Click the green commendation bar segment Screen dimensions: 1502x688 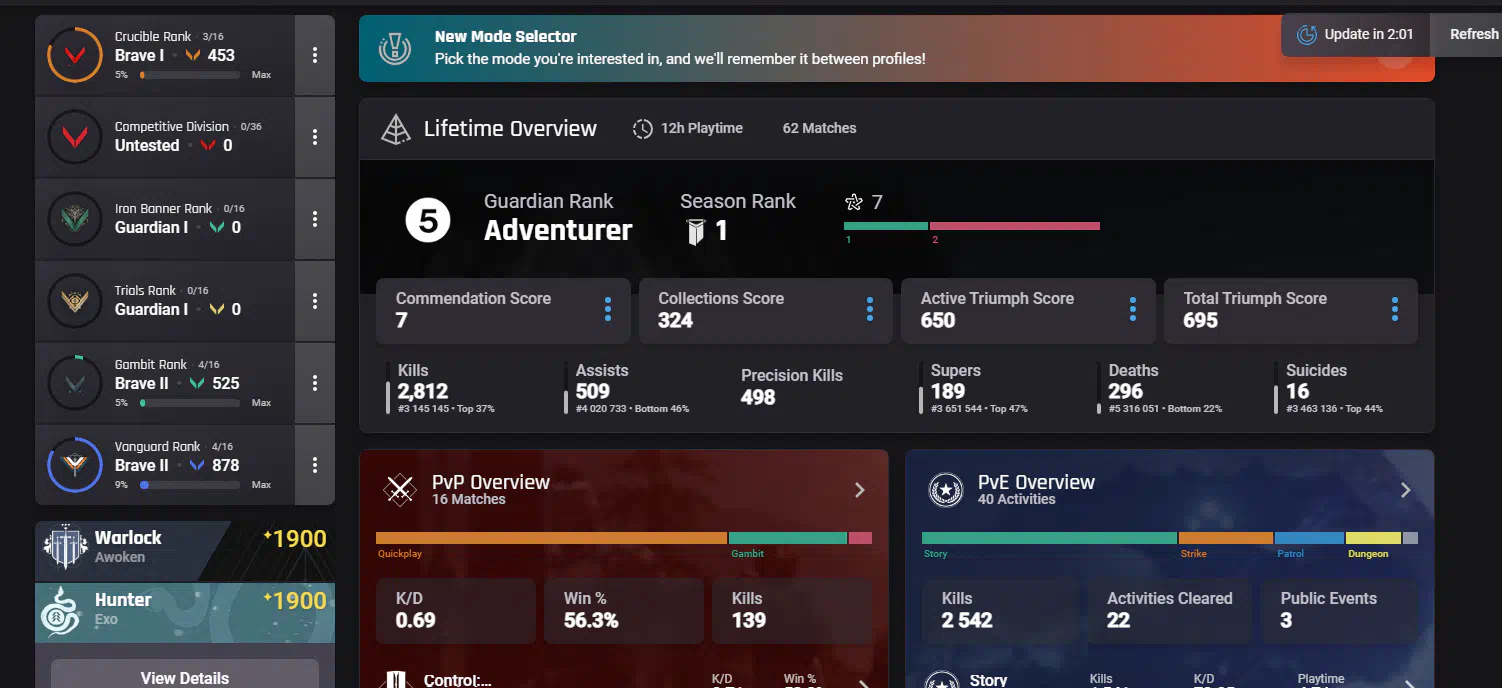click(886, 226)
